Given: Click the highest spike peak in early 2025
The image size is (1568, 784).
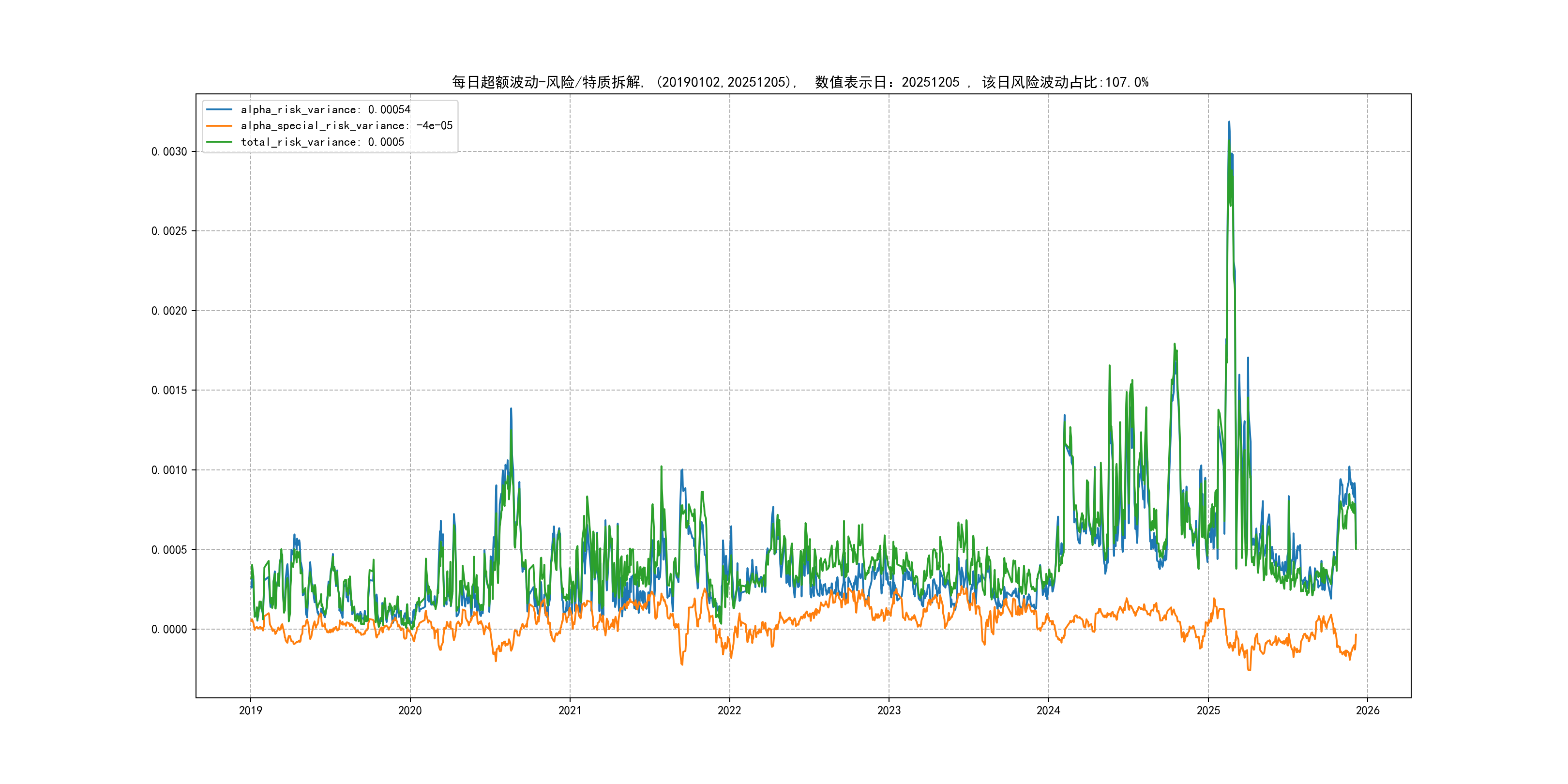Looking at the screenshot, I should [x=1229, y=123].
